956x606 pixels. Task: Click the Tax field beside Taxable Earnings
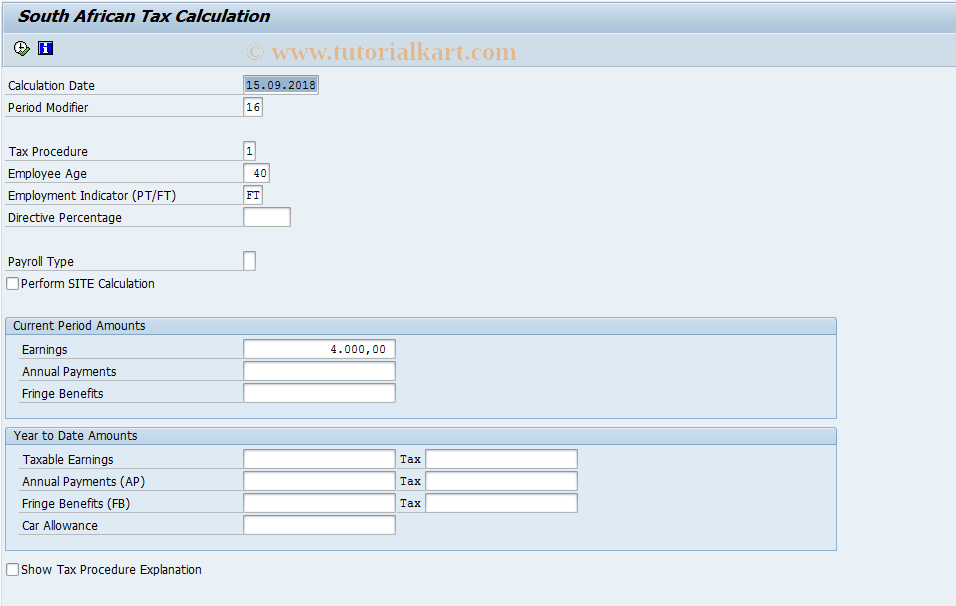pos(501,459)
